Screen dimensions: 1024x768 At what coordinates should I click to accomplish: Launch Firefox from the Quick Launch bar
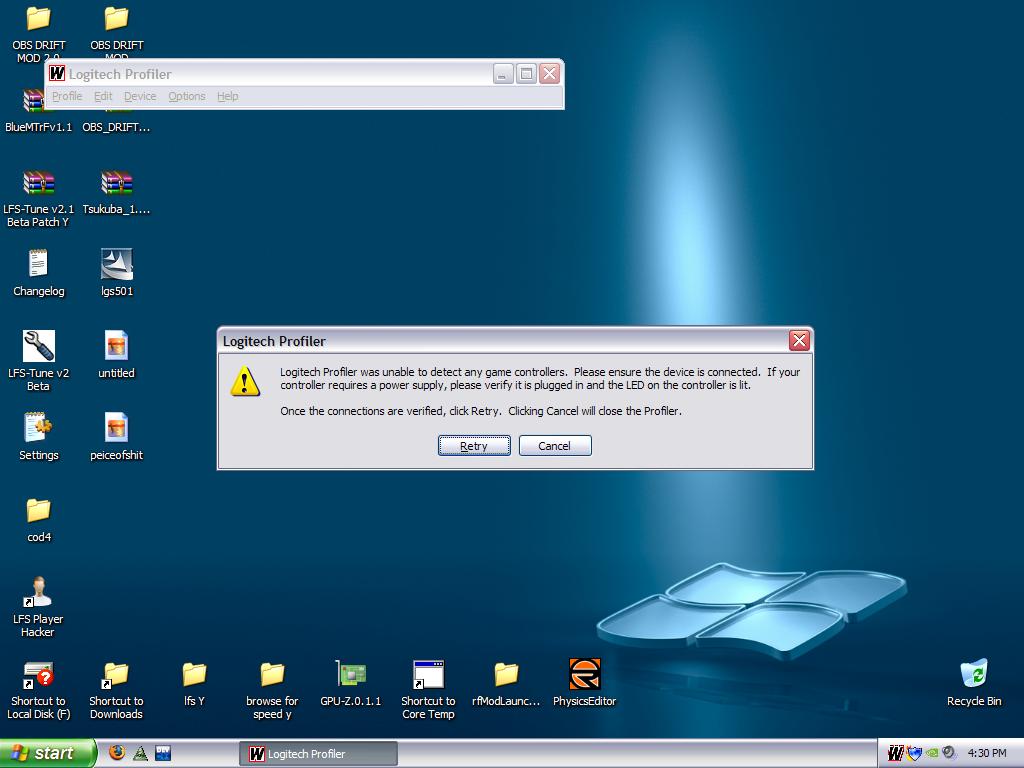pos(117,752)
